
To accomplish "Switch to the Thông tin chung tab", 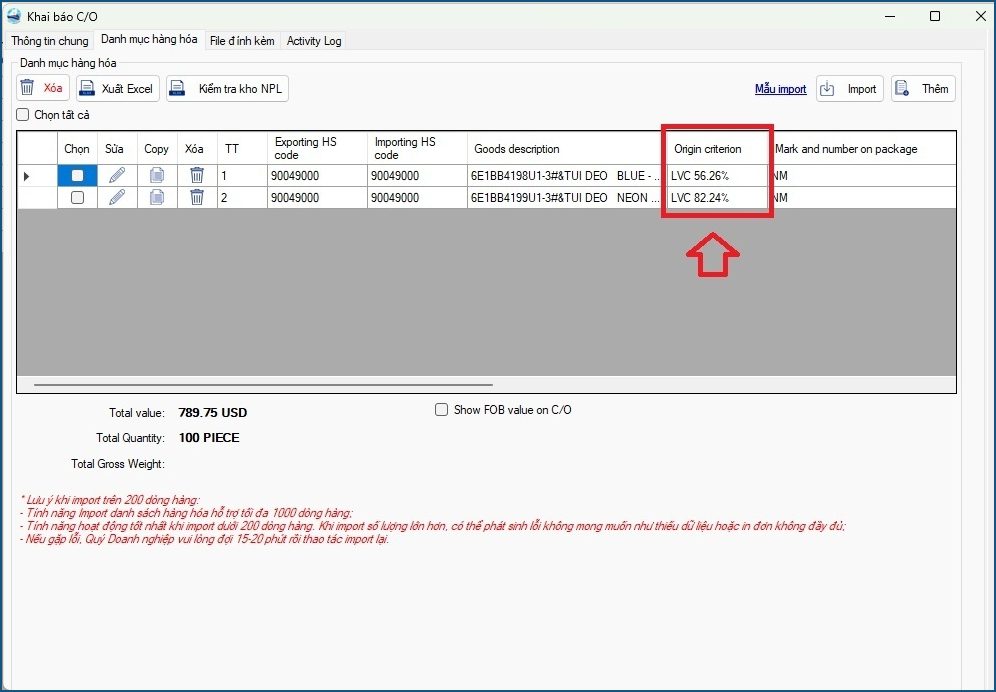I will pos(50,41).
